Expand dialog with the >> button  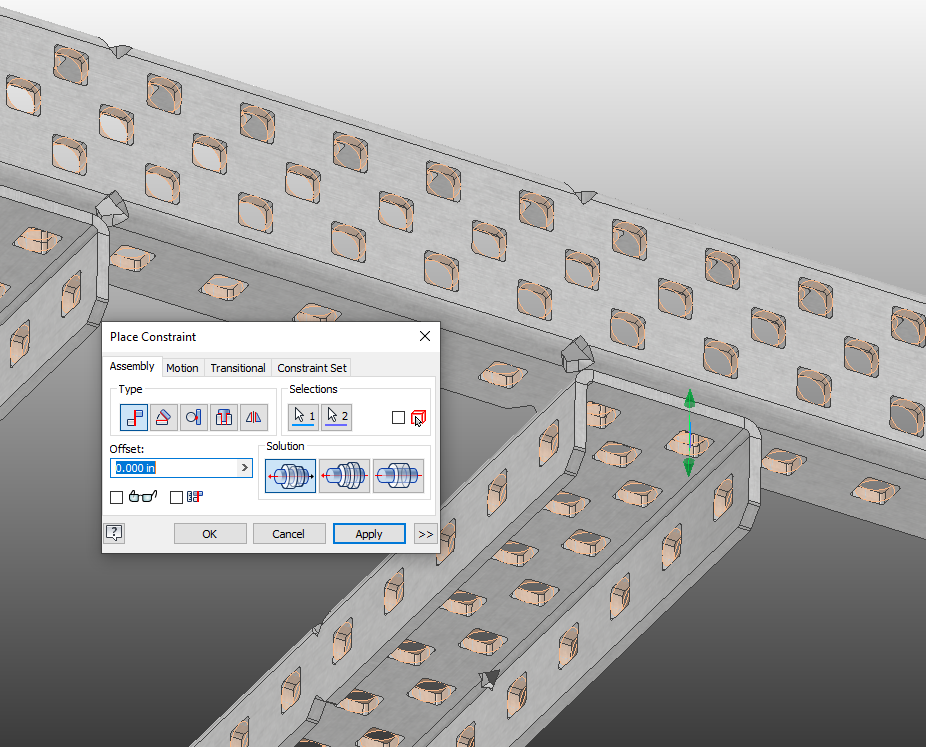[425, 534]
